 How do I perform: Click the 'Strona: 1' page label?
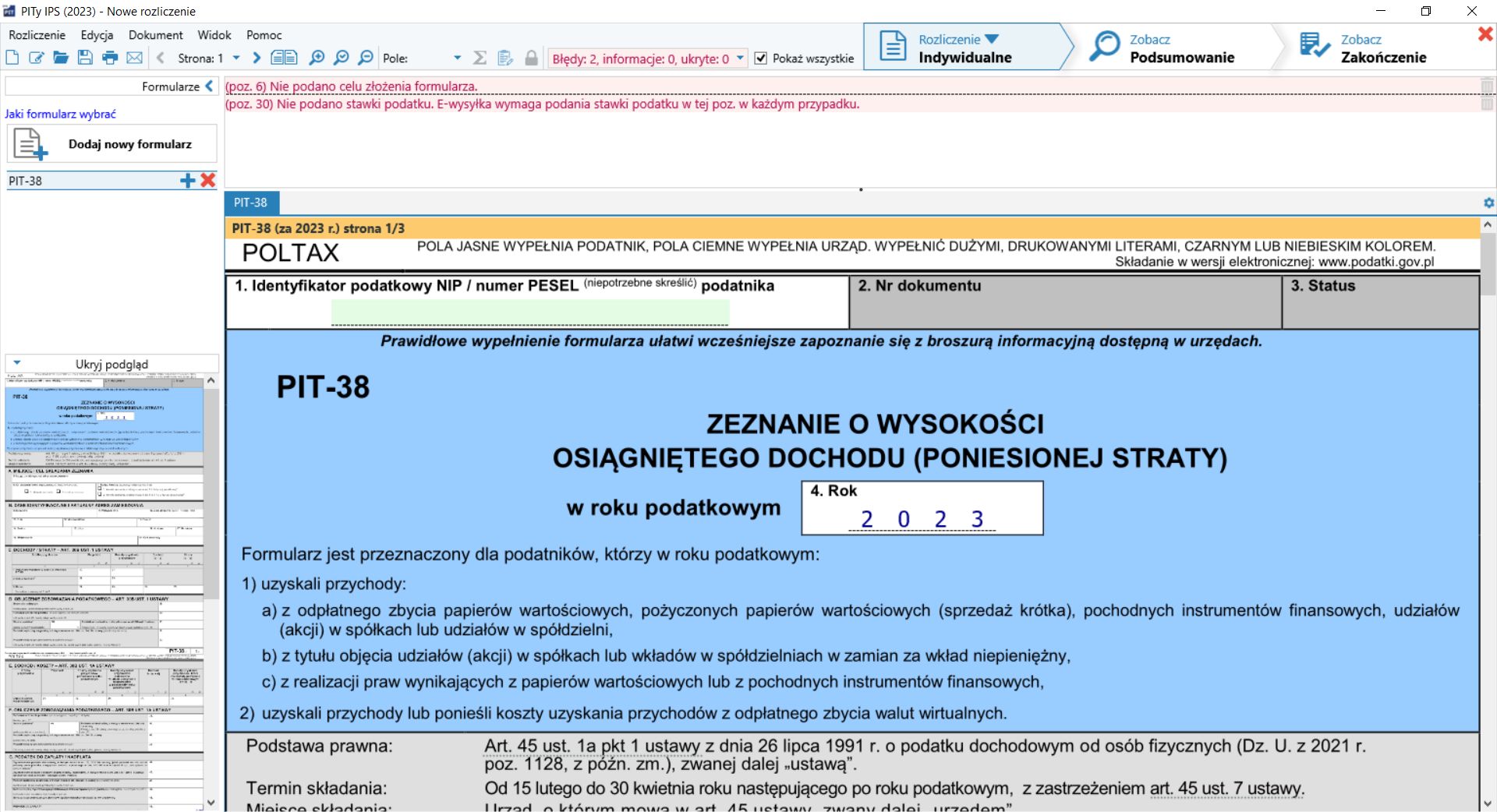coord(200,58)
